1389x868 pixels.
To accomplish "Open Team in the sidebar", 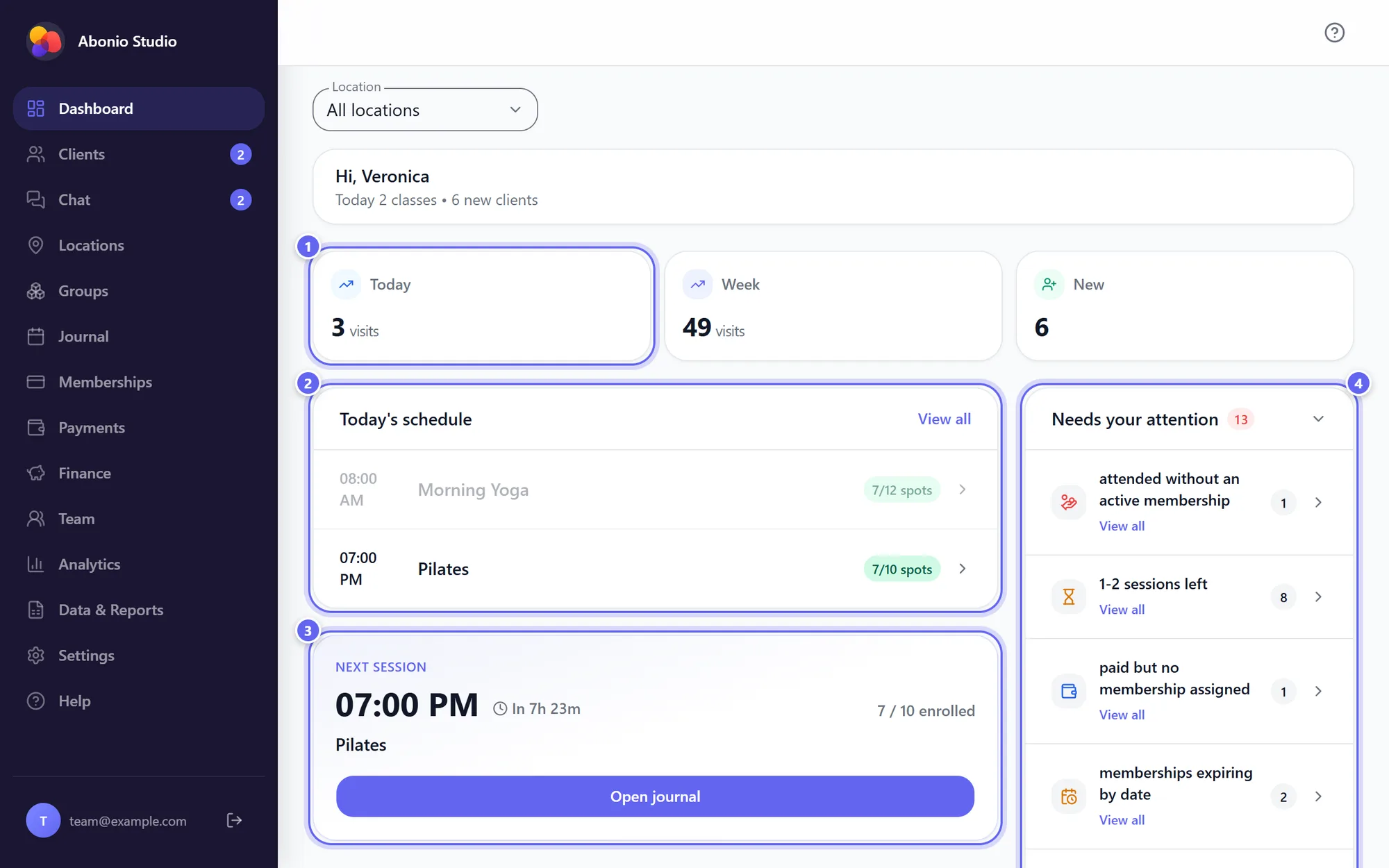I will tap(139, 519).
